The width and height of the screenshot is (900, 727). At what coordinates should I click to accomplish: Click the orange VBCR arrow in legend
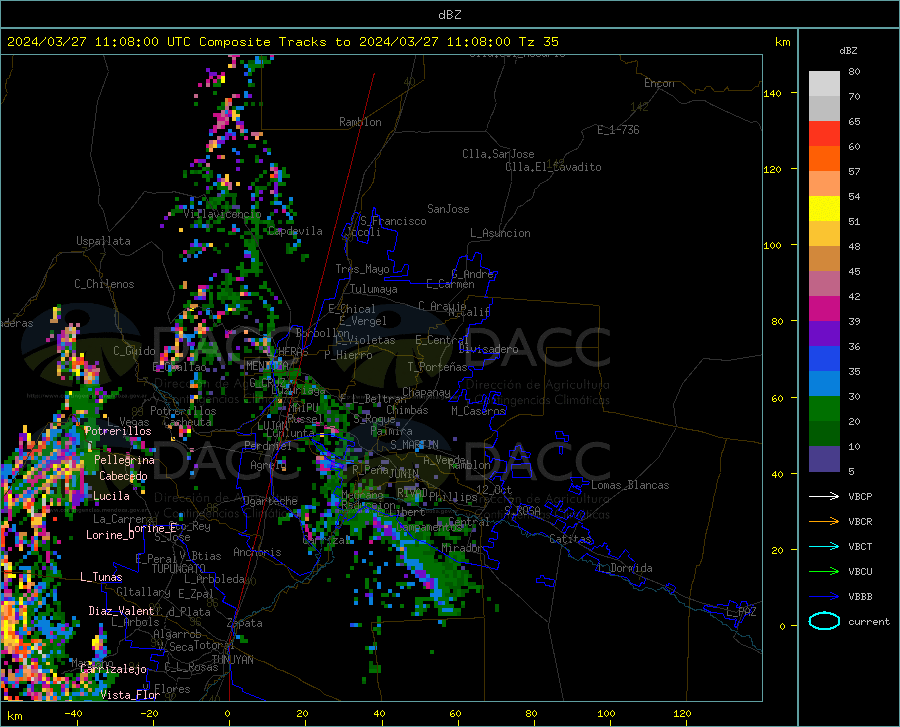824,522
